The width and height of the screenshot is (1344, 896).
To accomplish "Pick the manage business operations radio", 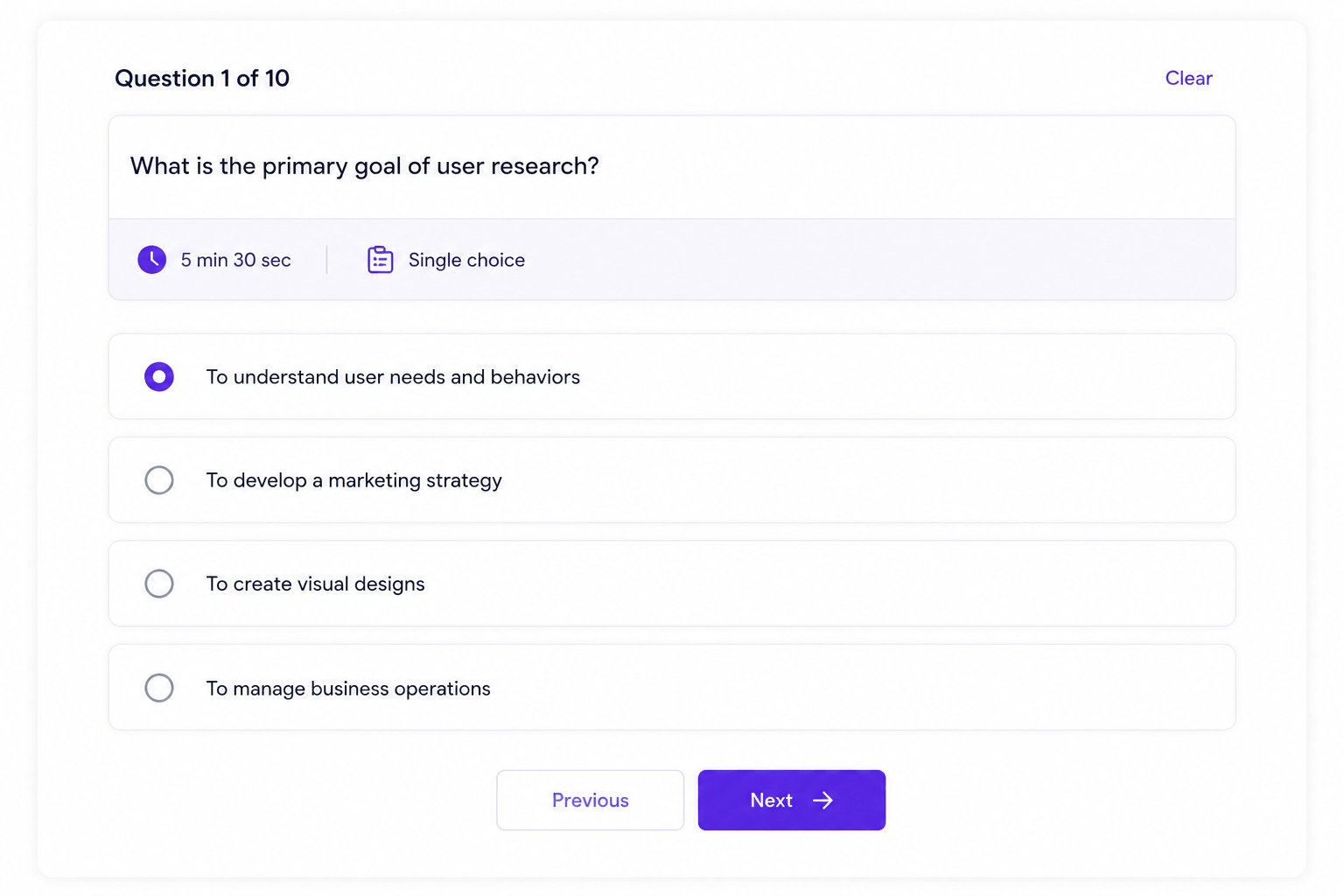I will point(159,688).
